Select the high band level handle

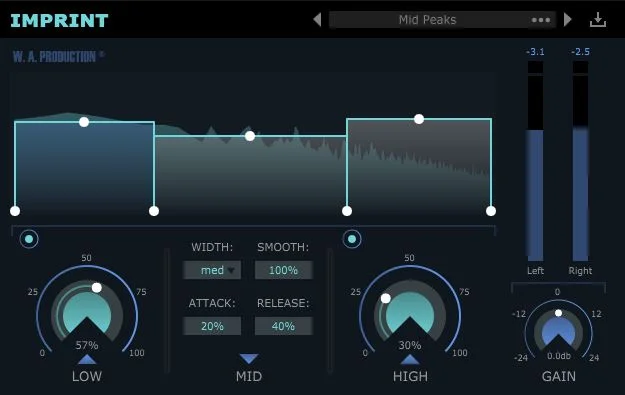pyautogui.click(x=419, y=119)
